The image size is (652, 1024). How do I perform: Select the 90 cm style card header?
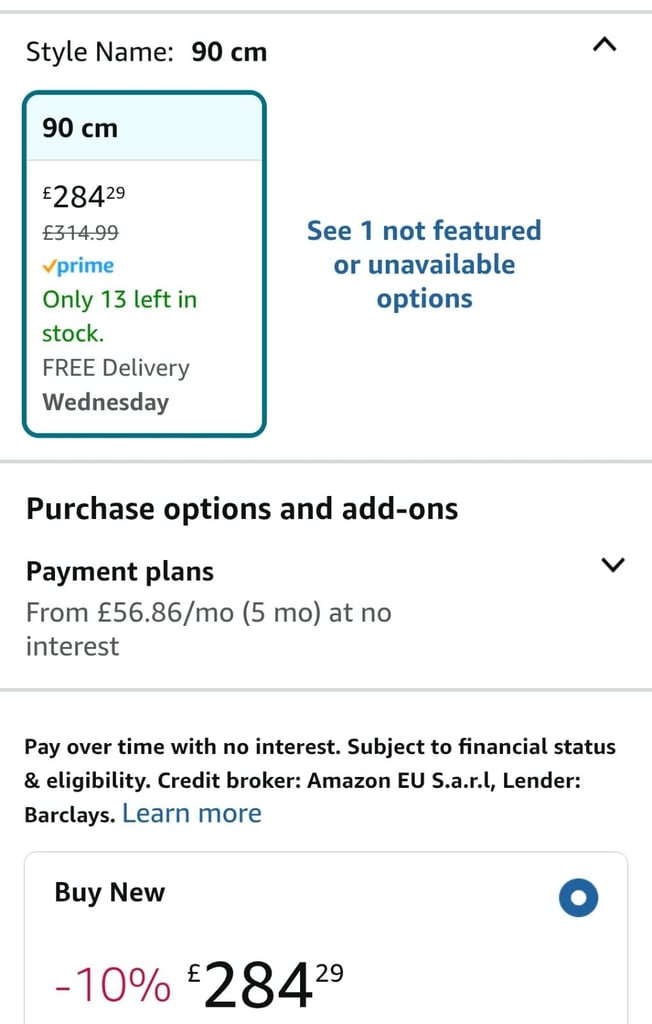(x=144, y=127)
